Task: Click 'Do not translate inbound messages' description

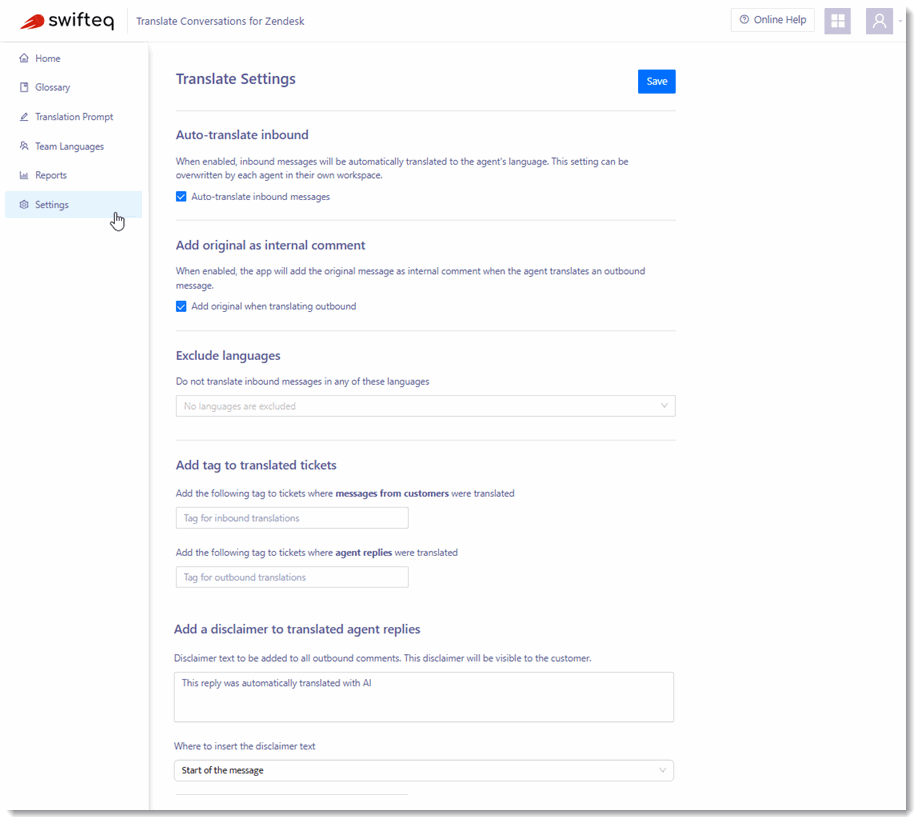Action: [x=302, y=382]
